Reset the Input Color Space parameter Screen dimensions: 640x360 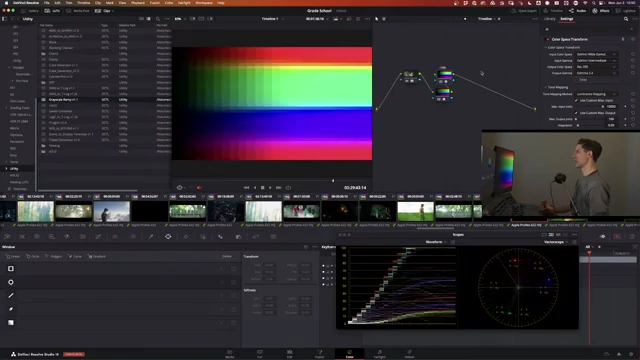coord(633,54)
